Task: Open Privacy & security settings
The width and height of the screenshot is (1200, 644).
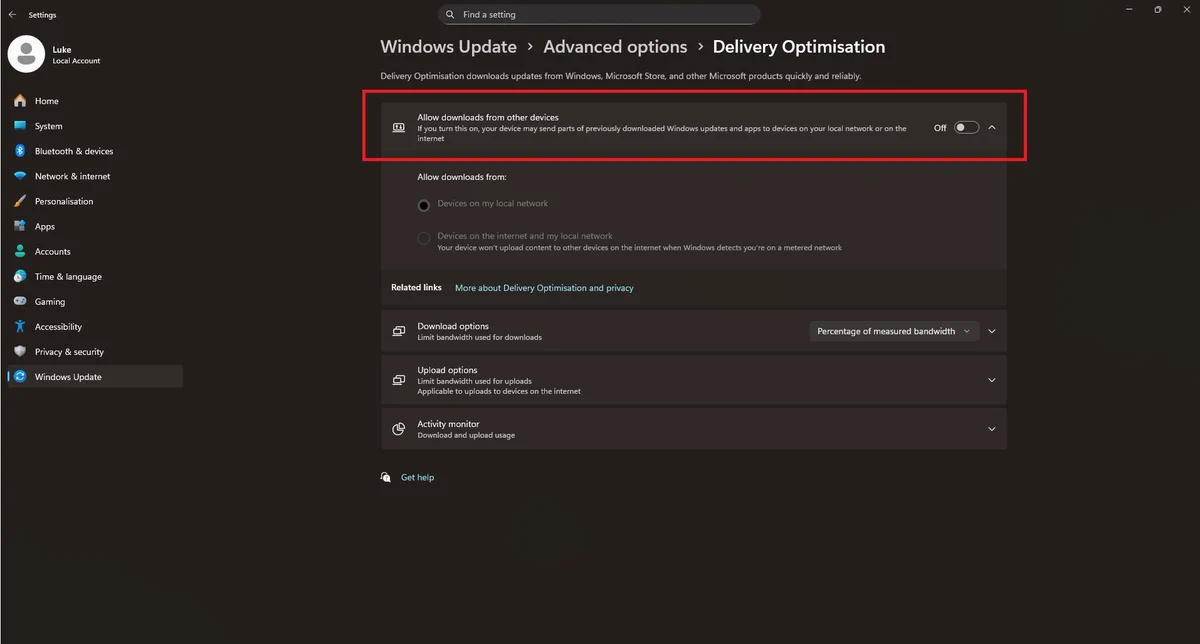Action: pyautogui.click(x=94, y=351)
